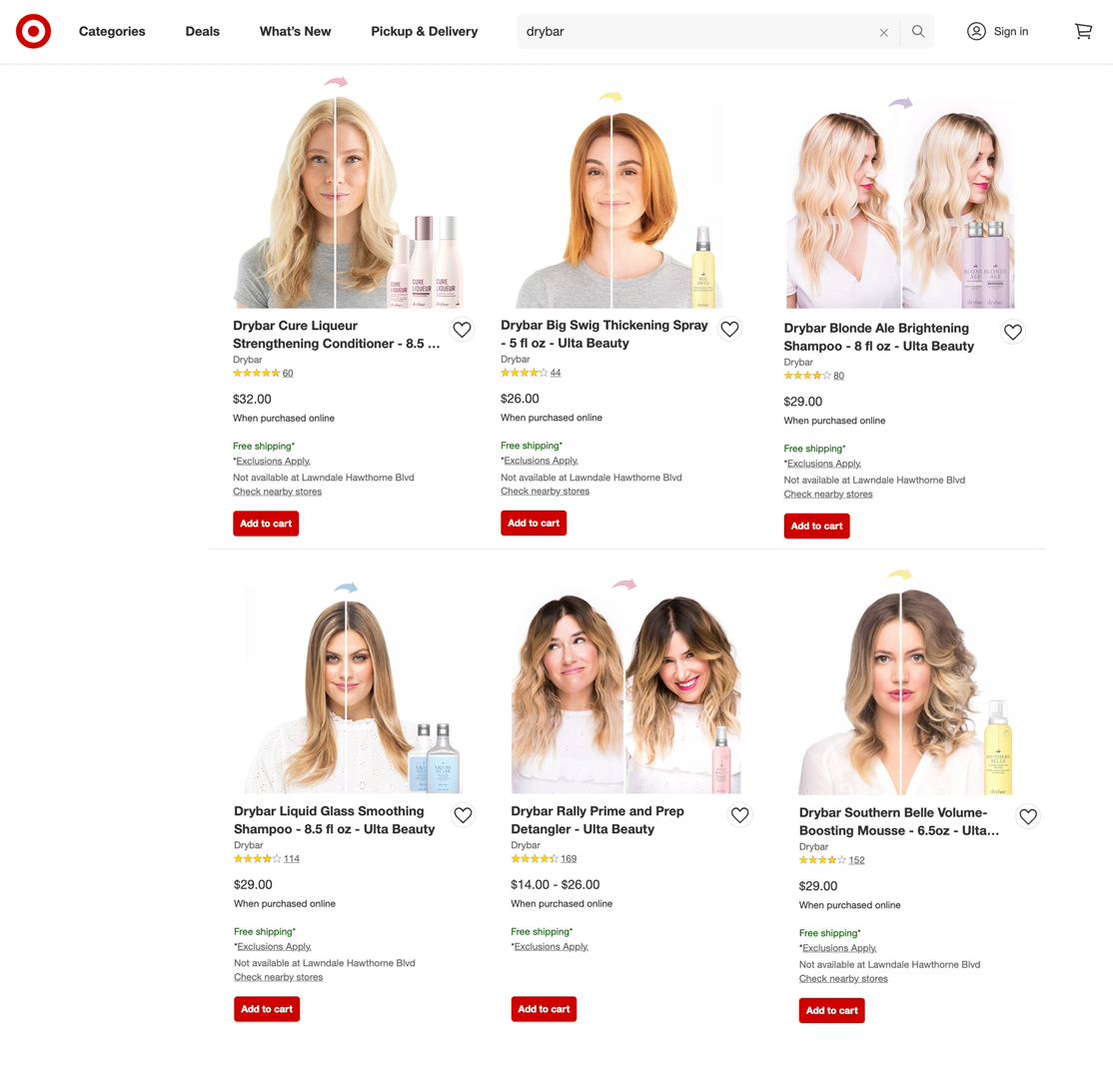The image size is (1113, 1092).
Task: Open Exclusions Apply under Liquid Glass Shampoo
Action: [274, 946]
